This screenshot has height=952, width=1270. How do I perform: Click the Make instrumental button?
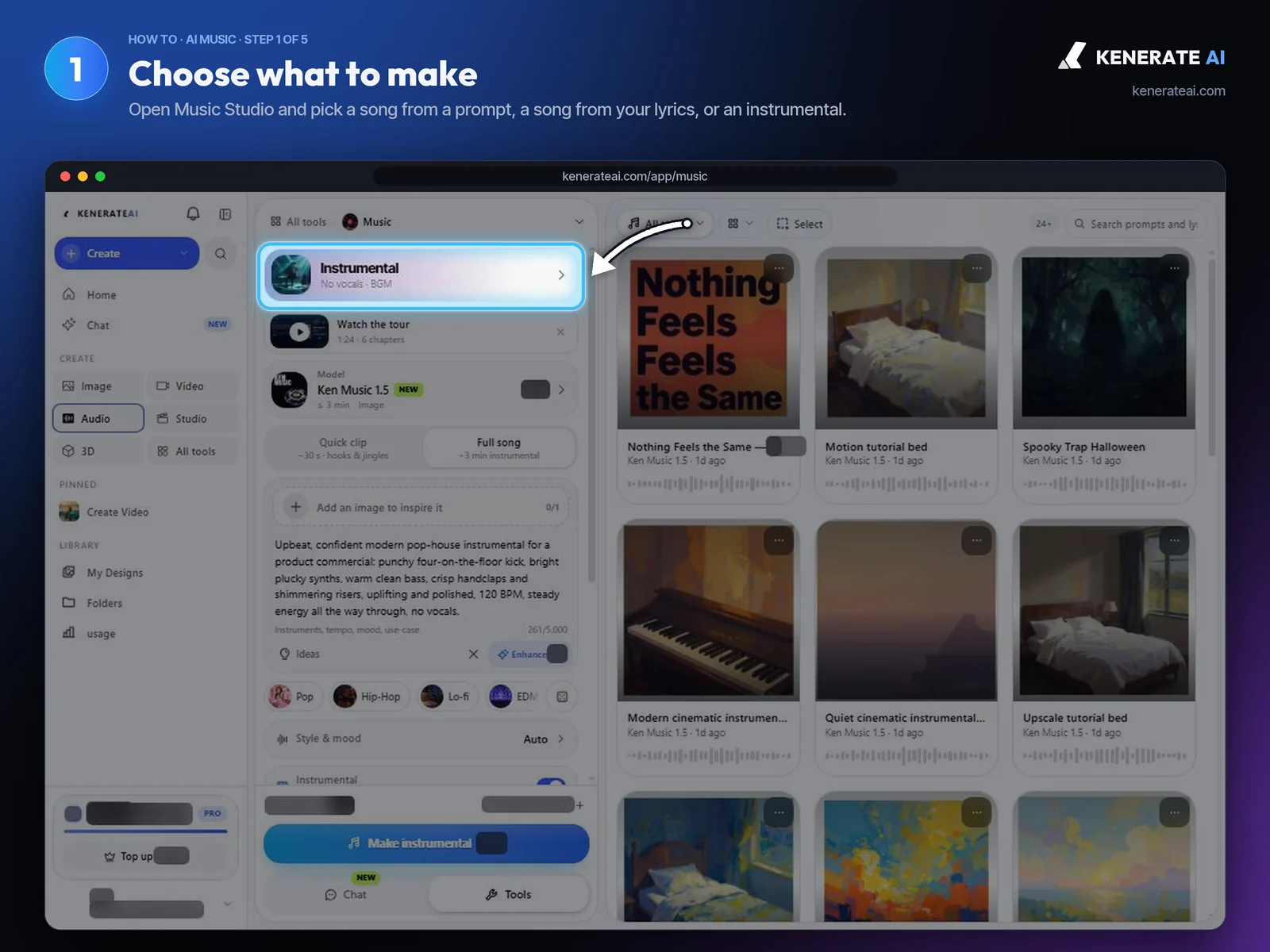426,843
